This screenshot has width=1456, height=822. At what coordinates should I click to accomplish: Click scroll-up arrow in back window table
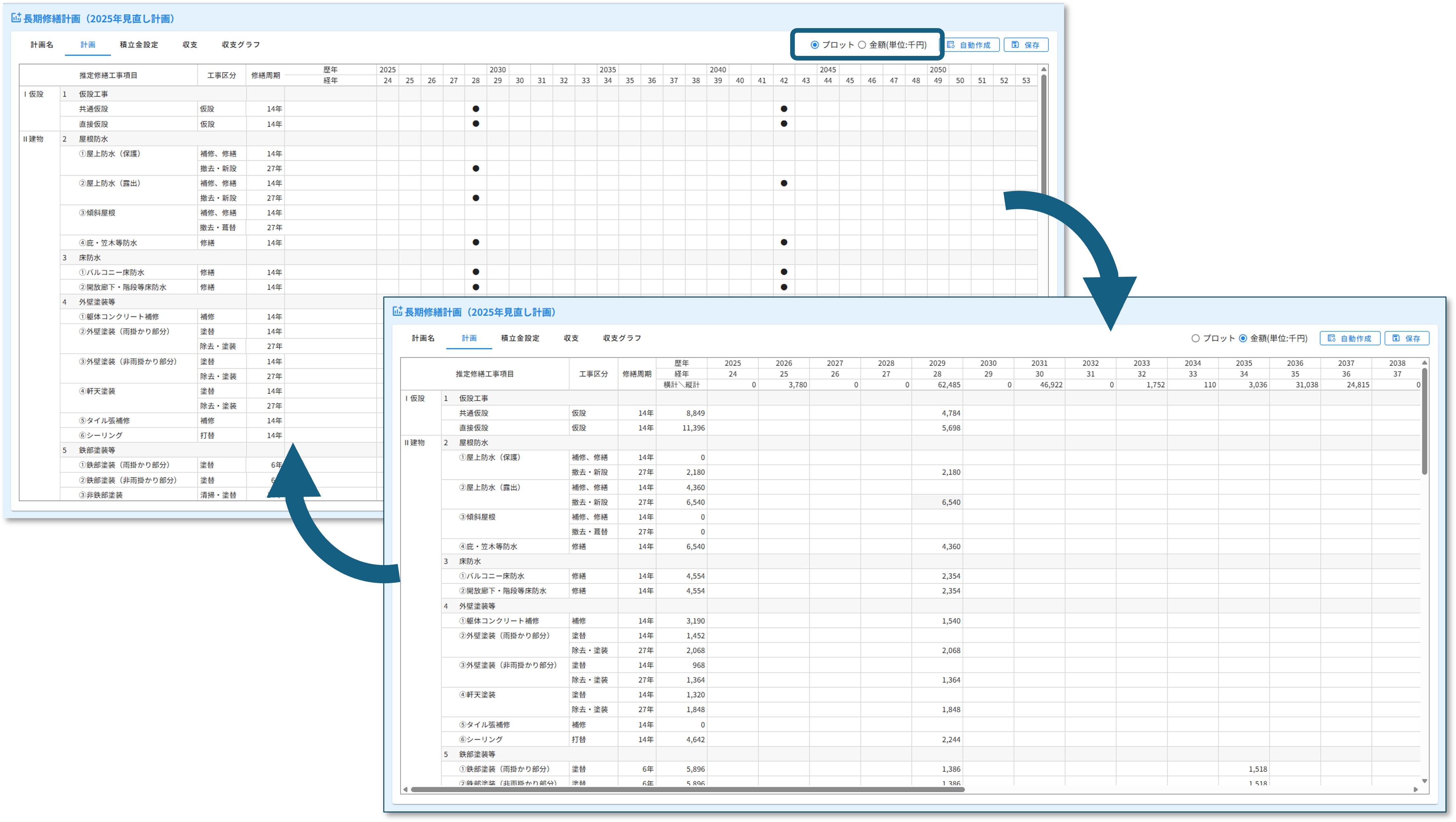pos(1044,69)
